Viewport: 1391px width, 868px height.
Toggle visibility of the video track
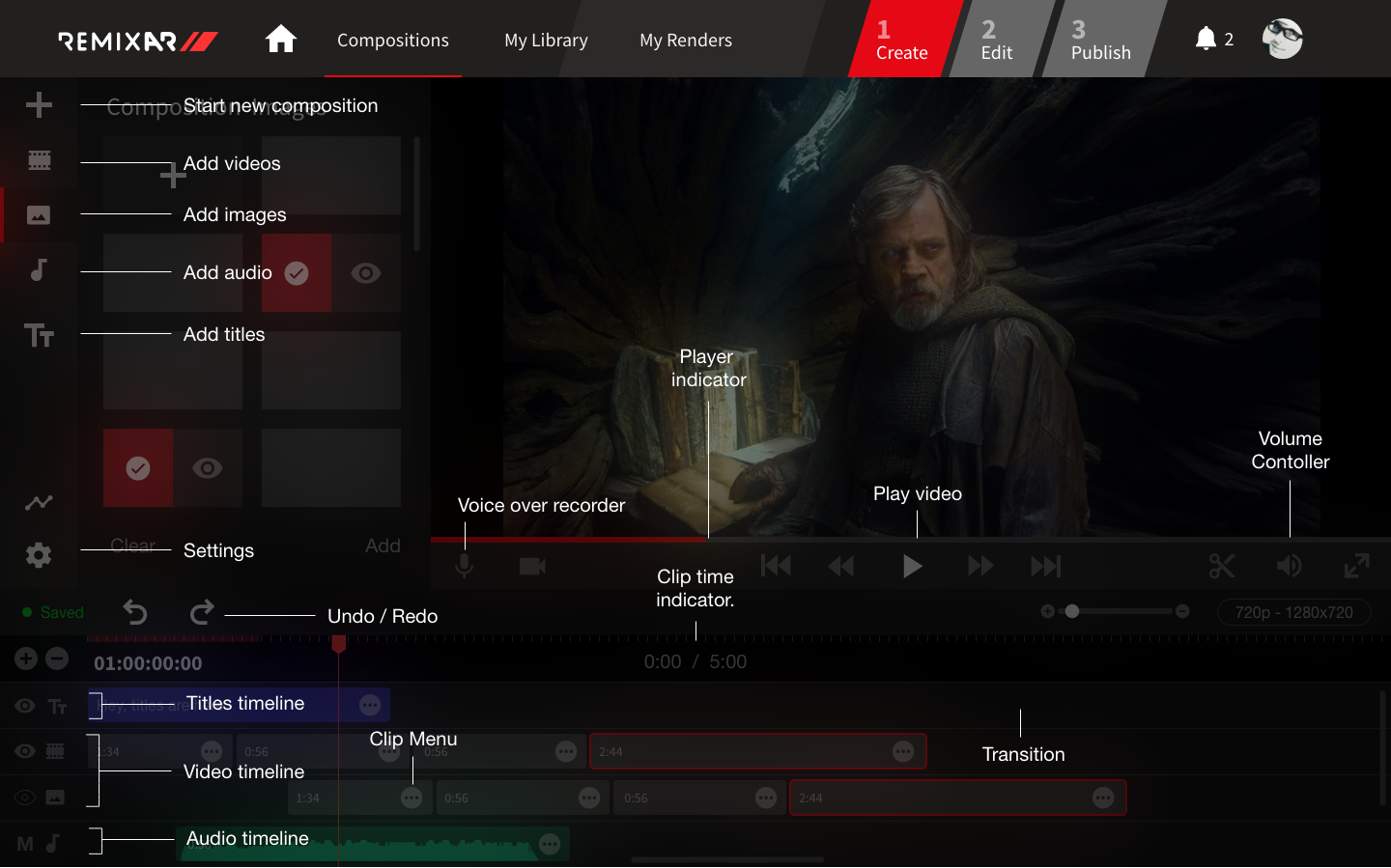click(x=25, y=751)
